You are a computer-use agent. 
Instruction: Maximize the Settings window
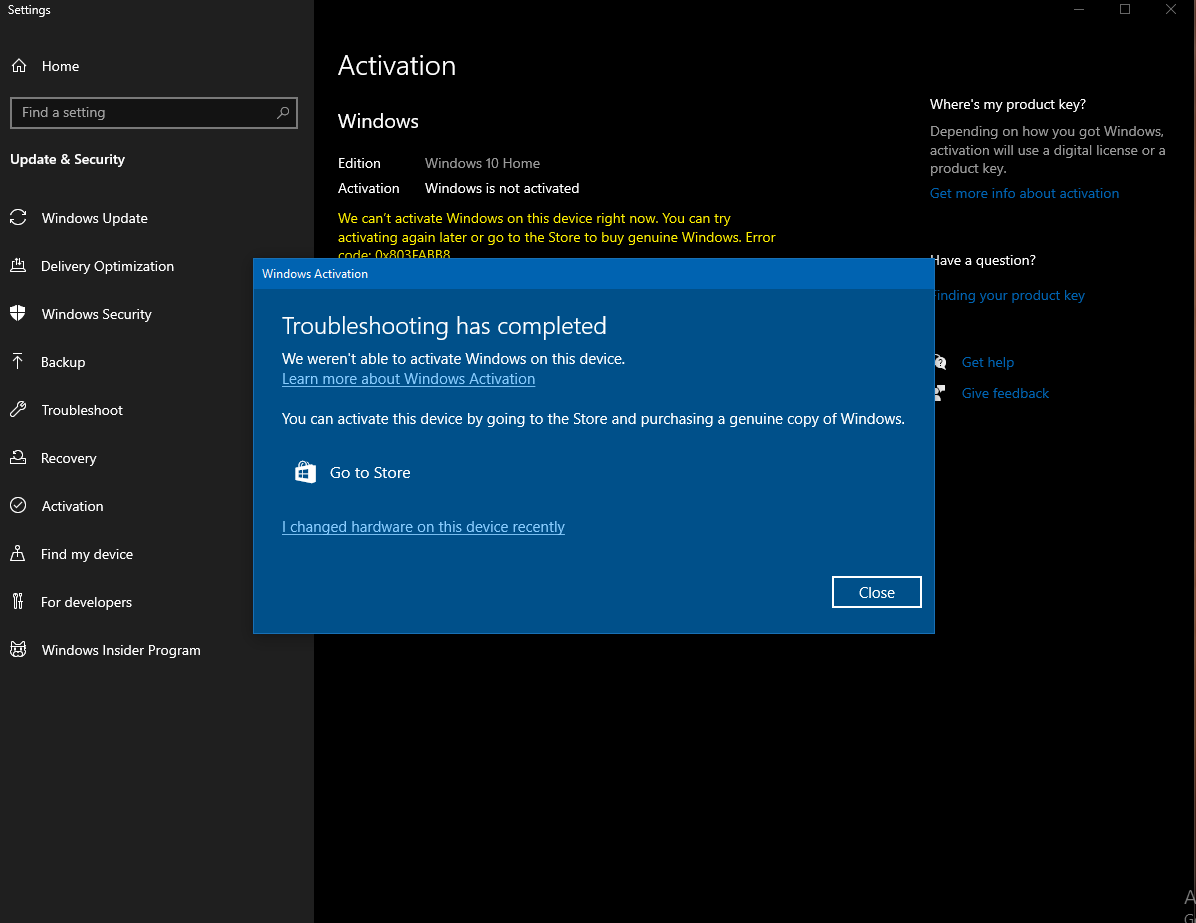click(1124, 9)
